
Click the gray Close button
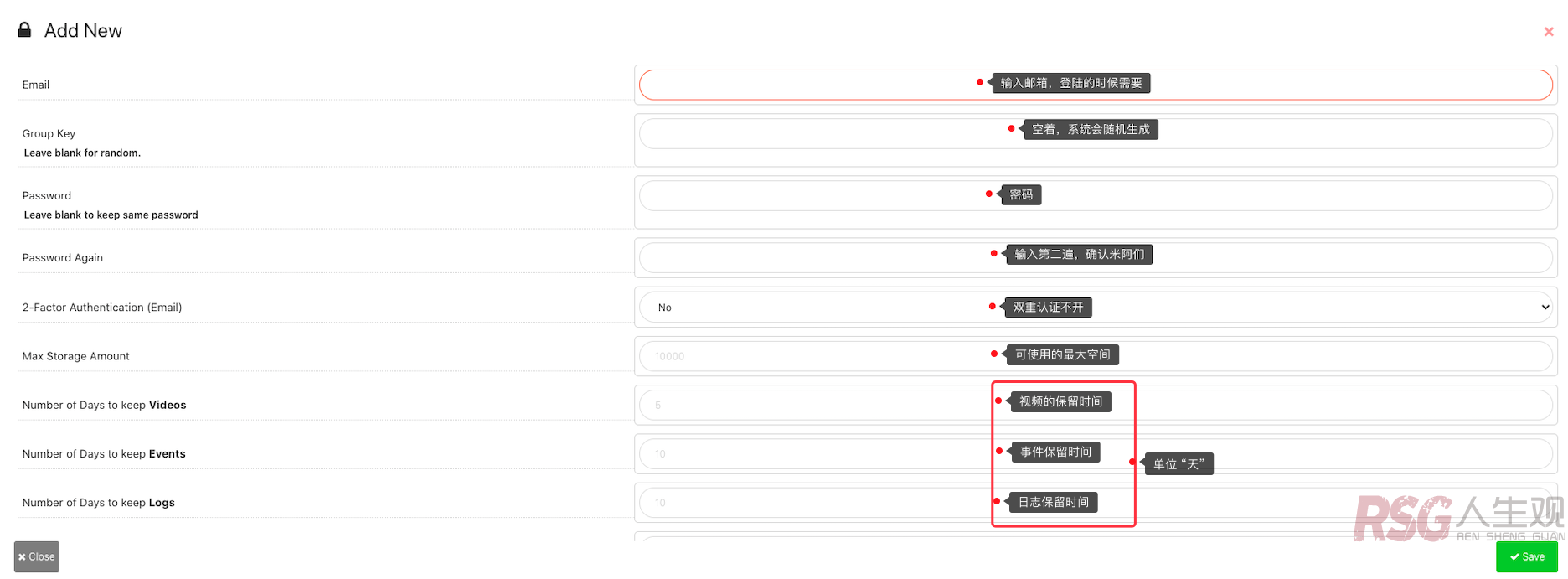(37, 556)
